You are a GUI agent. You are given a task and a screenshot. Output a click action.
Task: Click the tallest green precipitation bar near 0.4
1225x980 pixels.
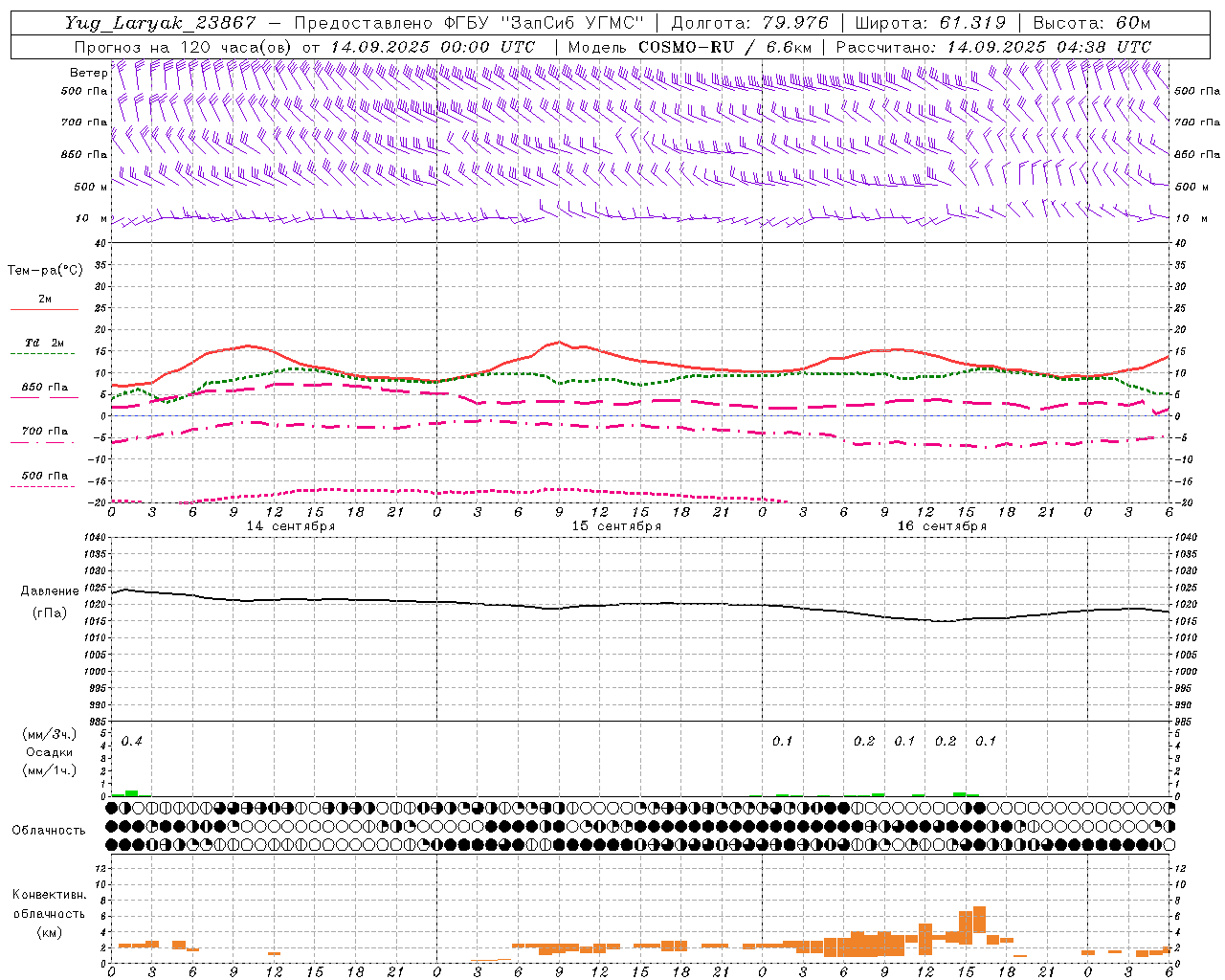click(x=132, y=793)
